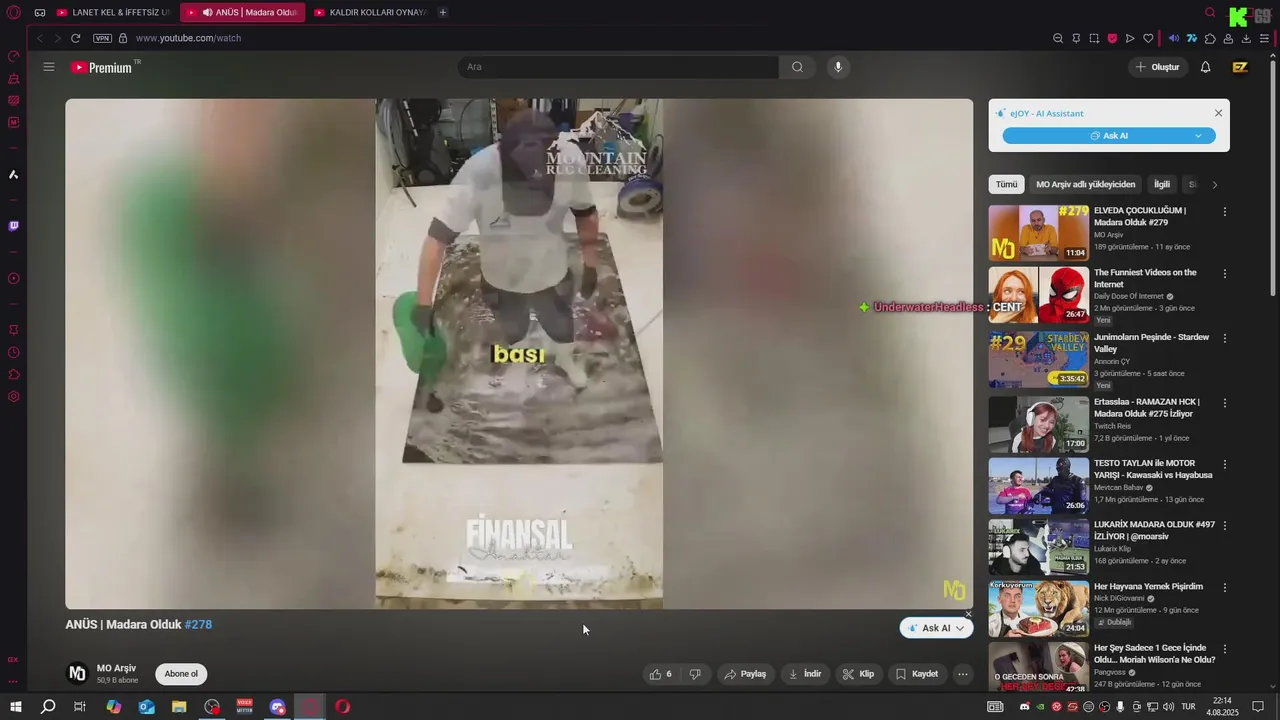This screenshot has width=1280, height=720.
Task: Click the search magnifier button
Action: 797,67
